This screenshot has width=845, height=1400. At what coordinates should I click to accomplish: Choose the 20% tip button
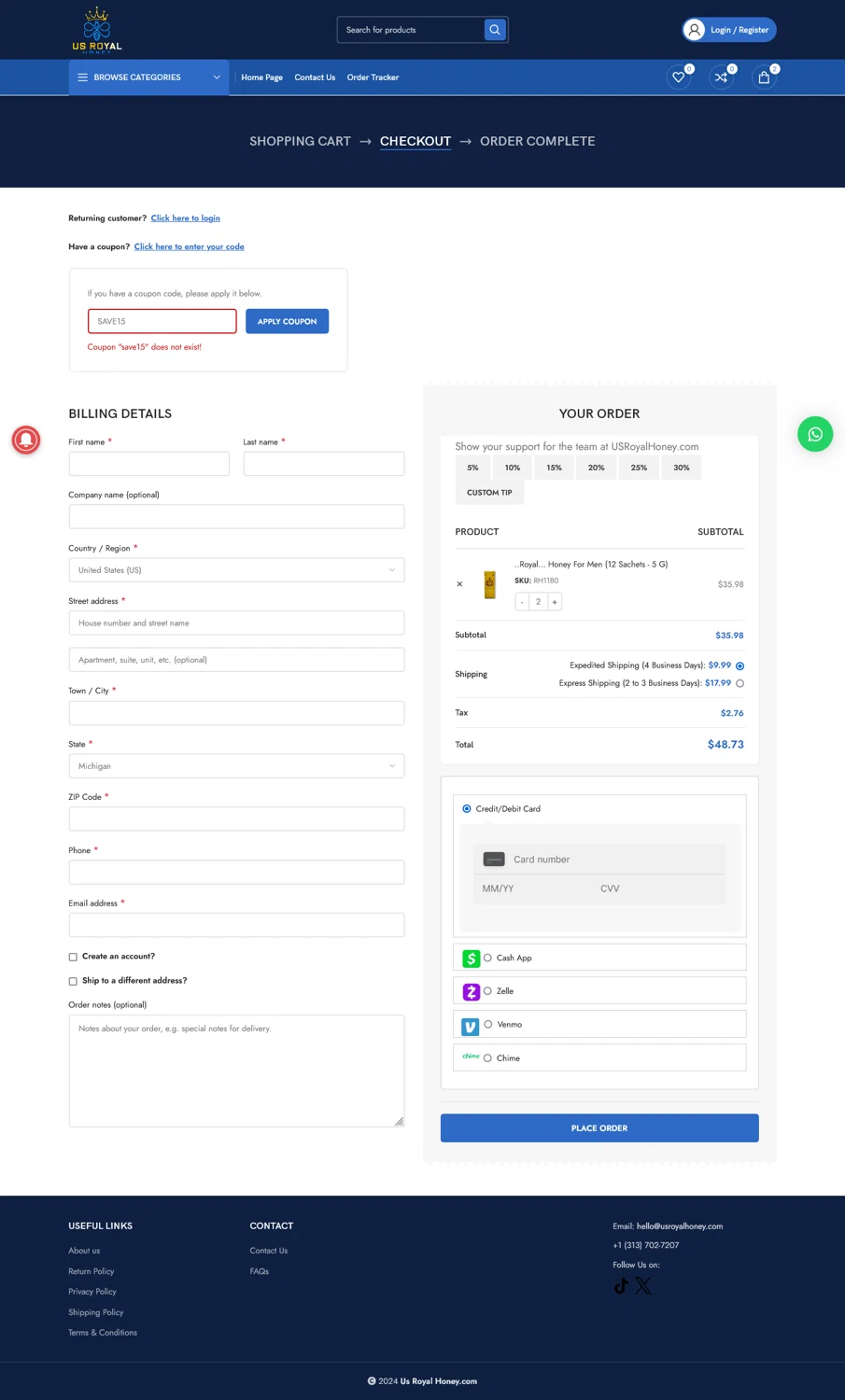coord(597,468)
